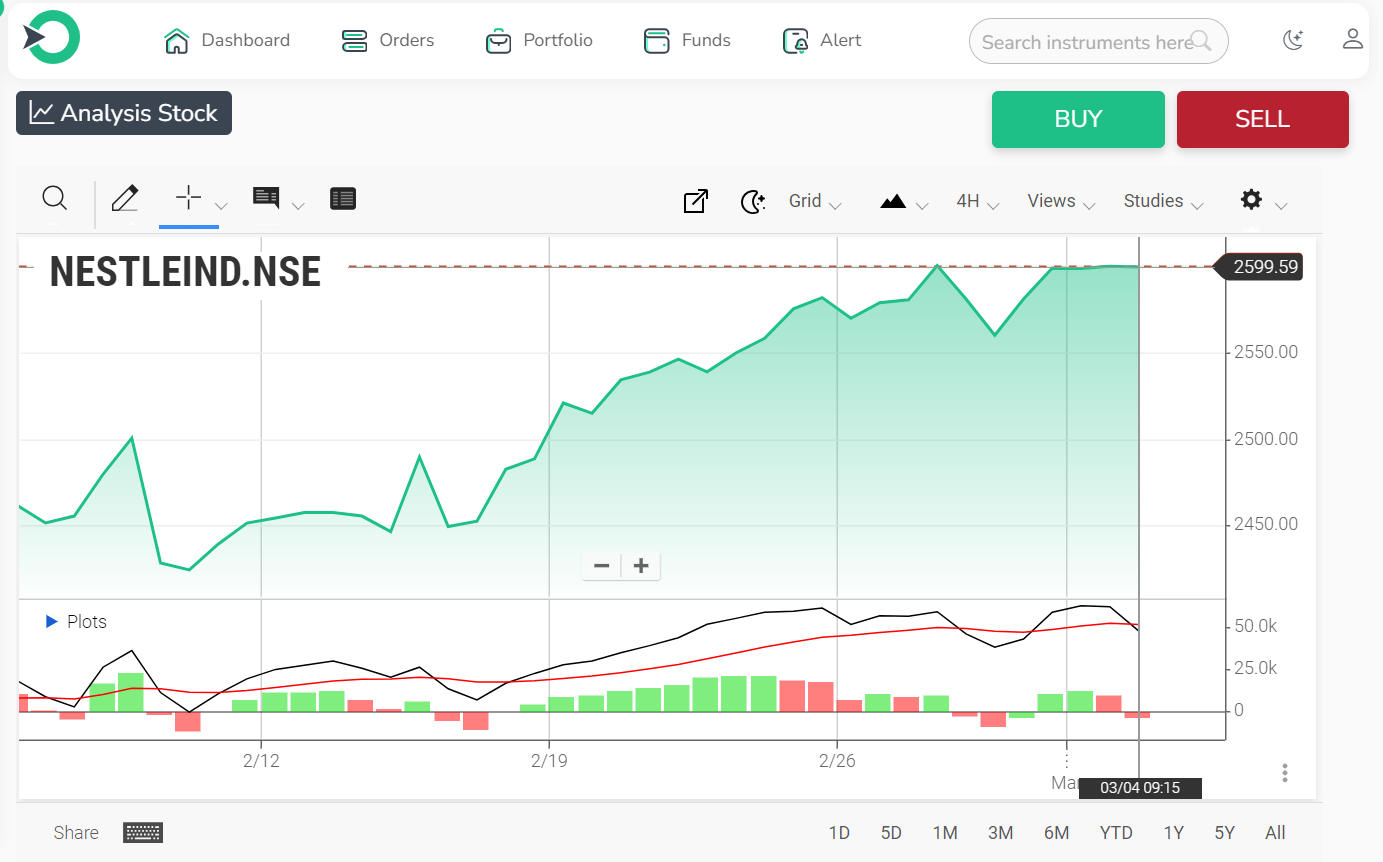
Task: Click the 2/19 date axis label
Action: [549, 761]
